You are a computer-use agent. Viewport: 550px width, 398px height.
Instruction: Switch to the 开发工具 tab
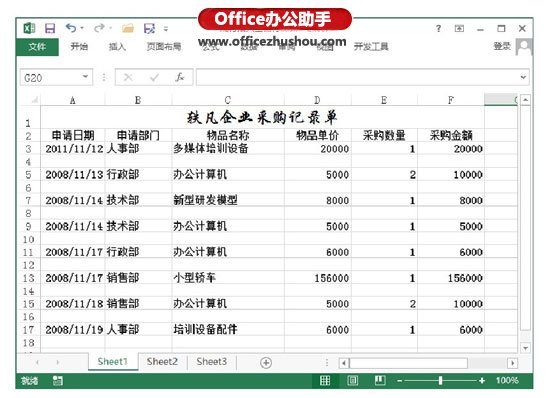(x=371, y=46)
